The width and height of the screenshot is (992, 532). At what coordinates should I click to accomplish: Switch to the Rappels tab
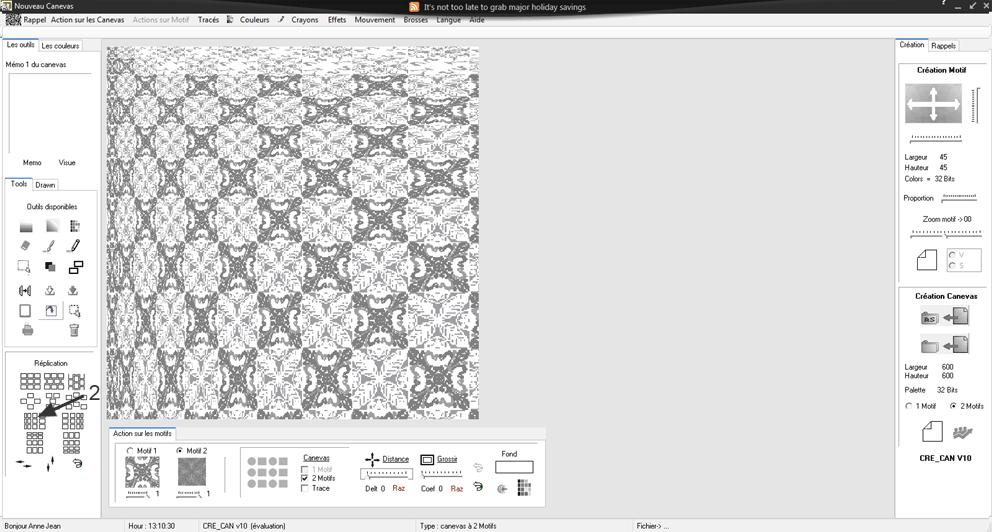click(x=943, y=45)
